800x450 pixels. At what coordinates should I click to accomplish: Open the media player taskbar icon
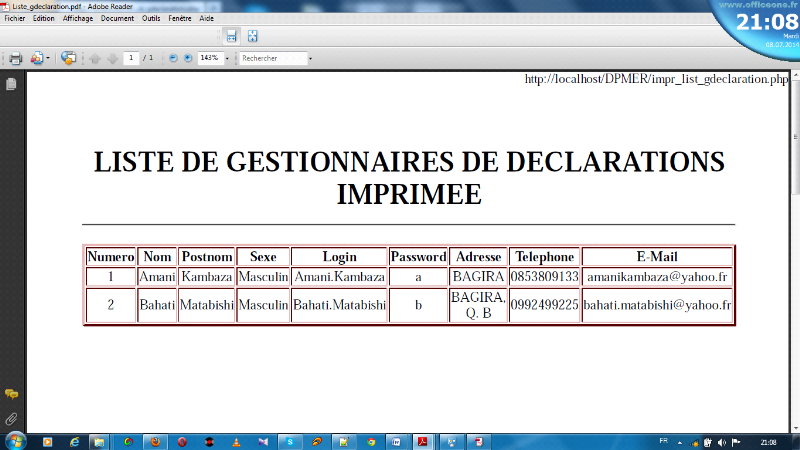click(x=47, y=442)
